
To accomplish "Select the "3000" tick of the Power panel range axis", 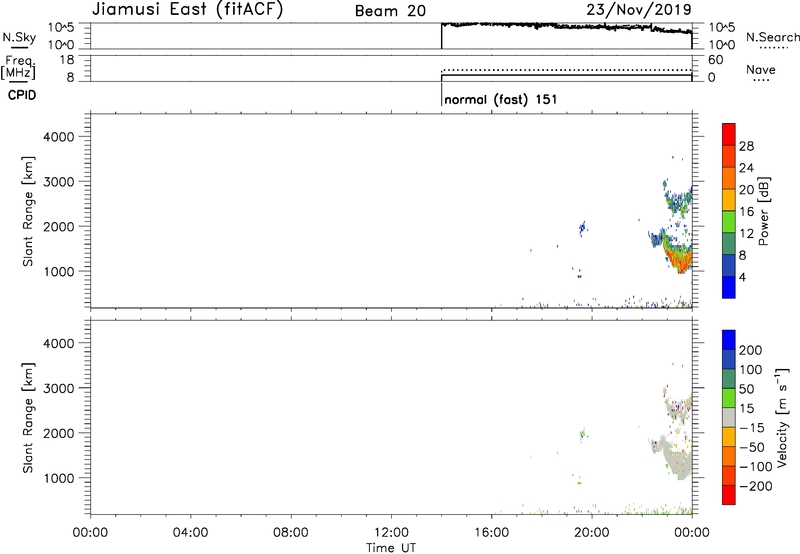I will pos(59,182).
